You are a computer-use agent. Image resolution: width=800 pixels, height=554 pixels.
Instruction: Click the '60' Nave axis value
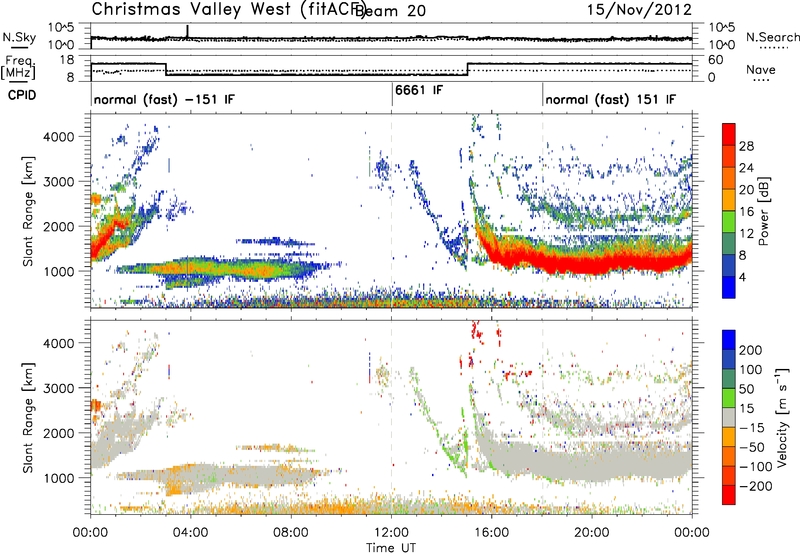point(716,60)
